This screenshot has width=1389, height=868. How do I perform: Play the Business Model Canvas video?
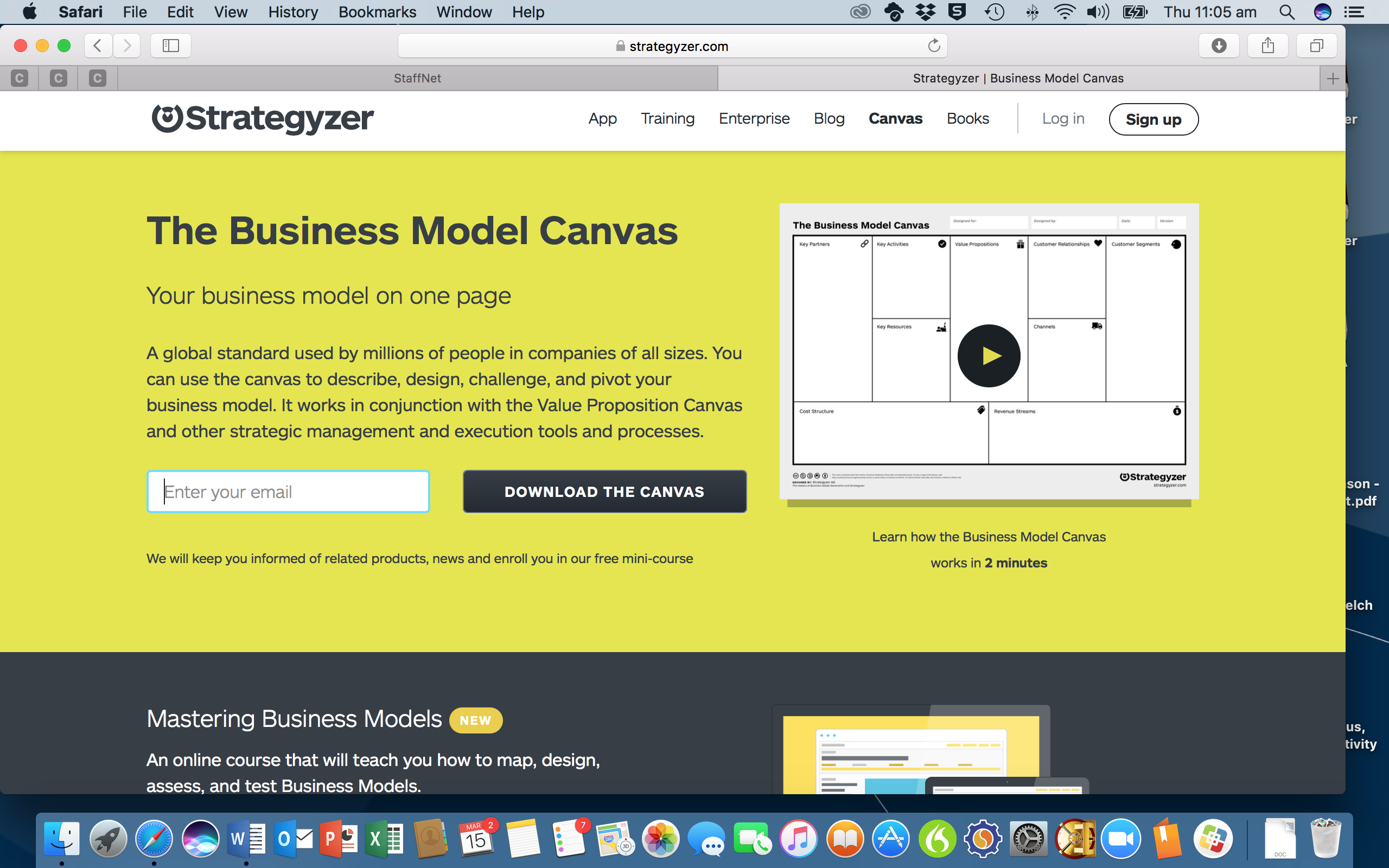(x=989, y=356)
